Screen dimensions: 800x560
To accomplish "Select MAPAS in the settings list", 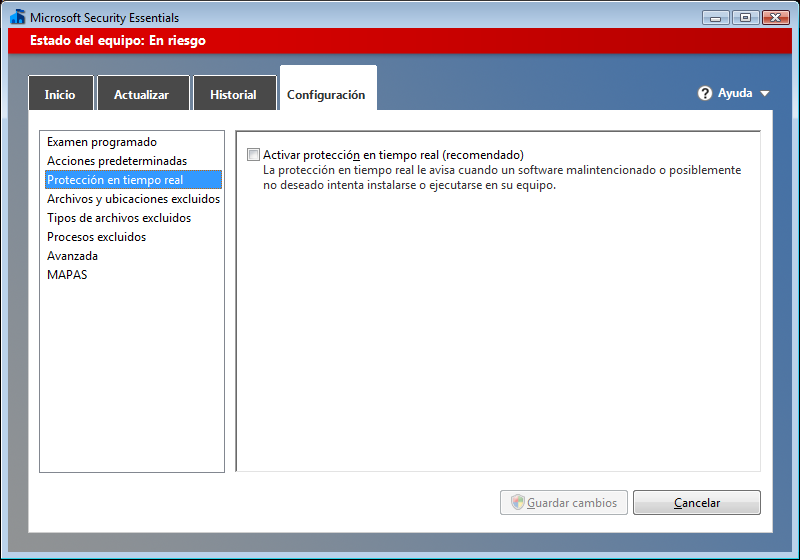I will tap(133, 274).
